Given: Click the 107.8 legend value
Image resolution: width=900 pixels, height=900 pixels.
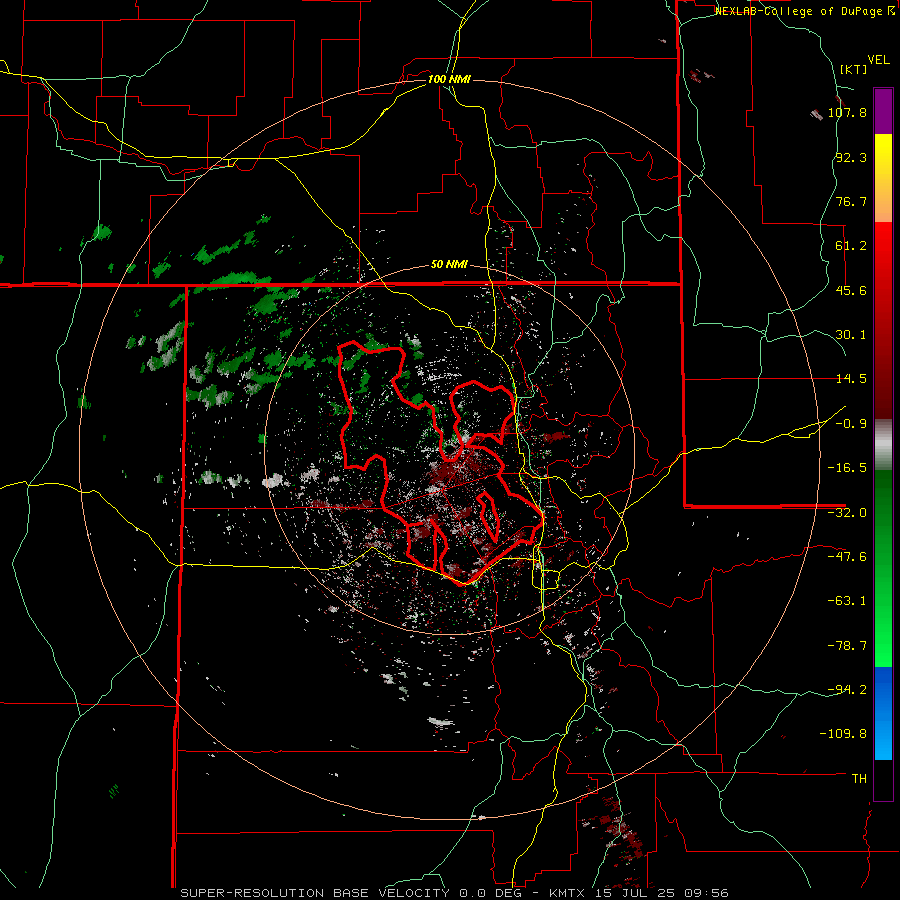Looking at the screenshot, I should click(847, 112).
